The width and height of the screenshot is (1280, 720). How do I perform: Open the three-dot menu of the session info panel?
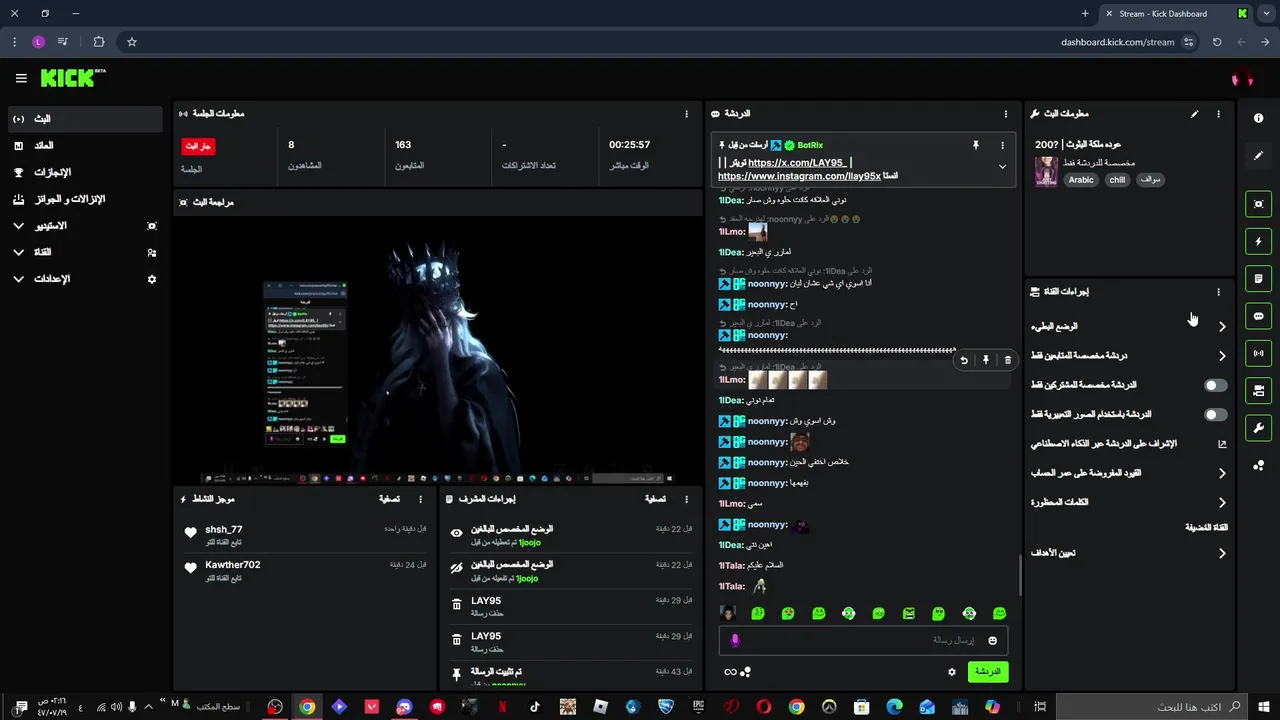pos(686,114)
